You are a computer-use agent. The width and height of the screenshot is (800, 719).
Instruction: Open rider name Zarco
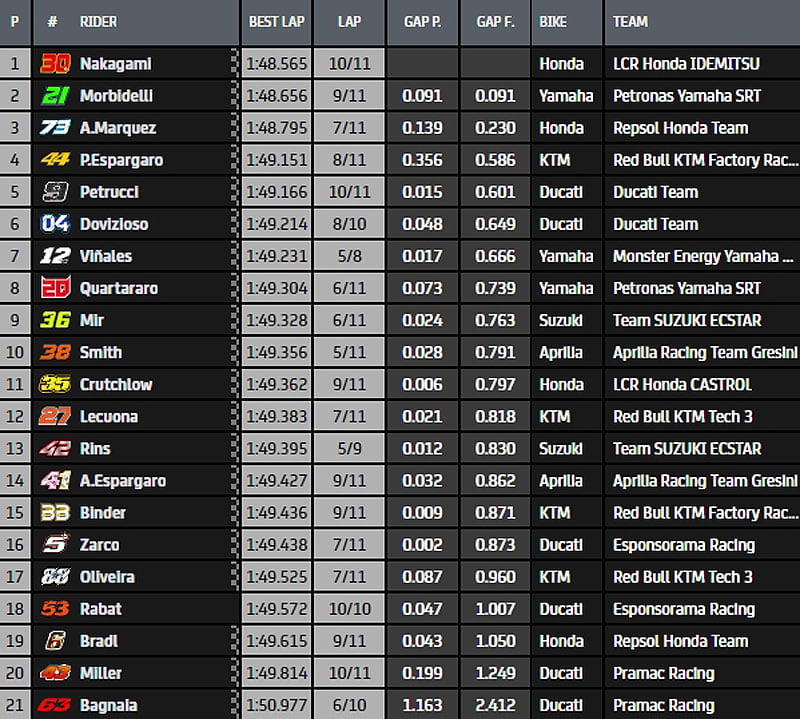pyautogui.click(x=99, y=545)
